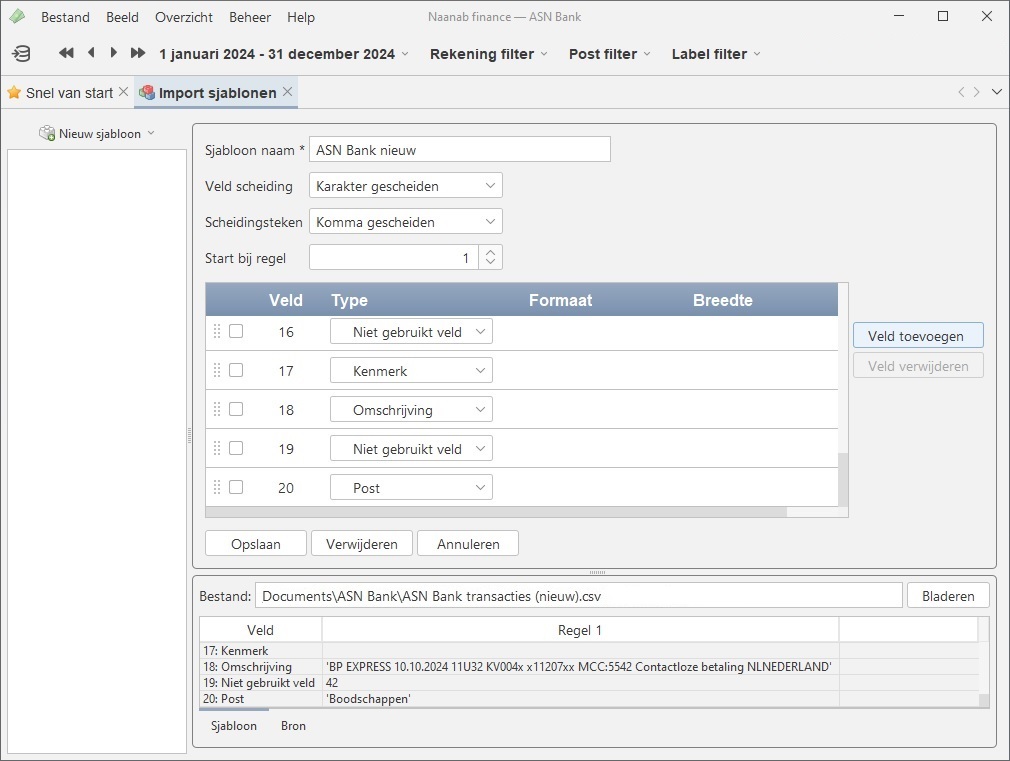Image resolution: width=1010 pixels, height=761 pixels.
Task: Go to next period with right arrow
Action: (x=114, y=54)
